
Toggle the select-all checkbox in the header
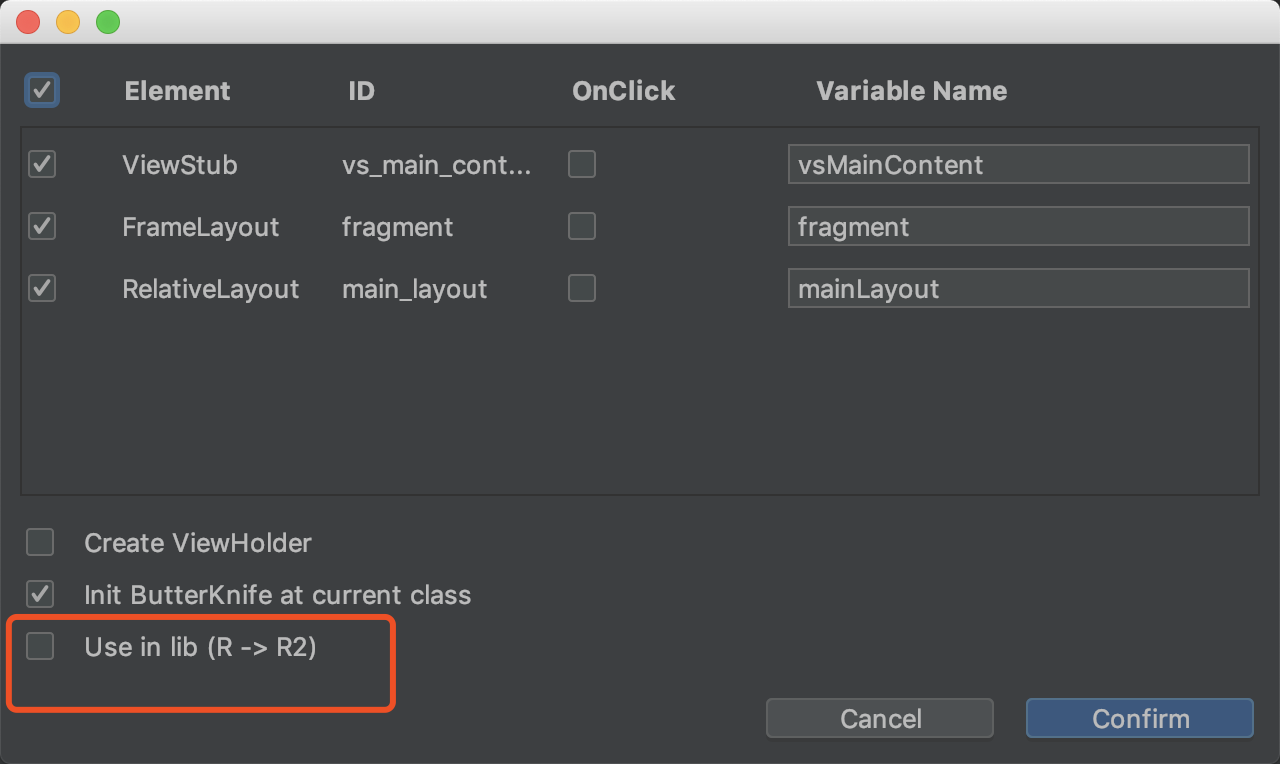(x=41, y=90)
